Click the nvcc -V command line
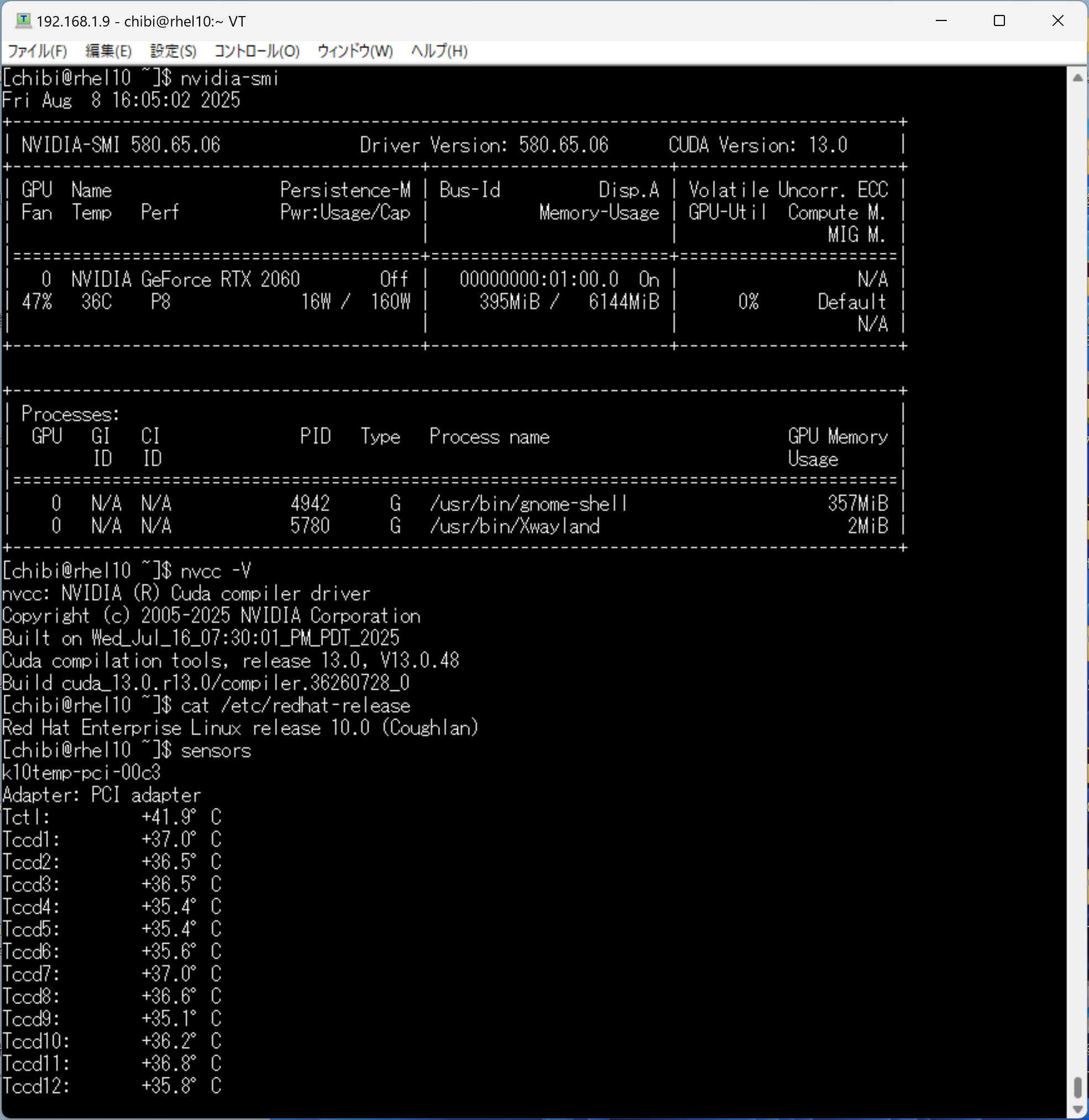1089x1120 pixels. point(215,571)
